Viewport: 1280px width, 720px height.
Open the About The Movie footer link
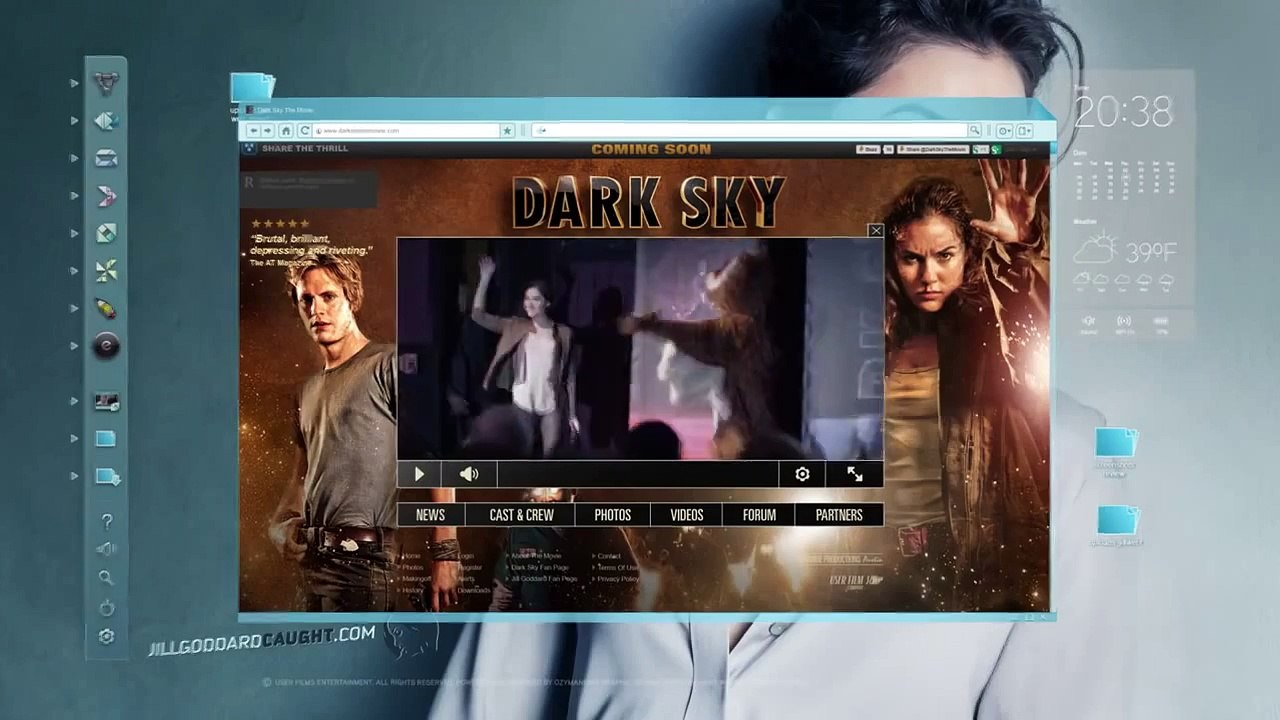(x=536, y=556)
